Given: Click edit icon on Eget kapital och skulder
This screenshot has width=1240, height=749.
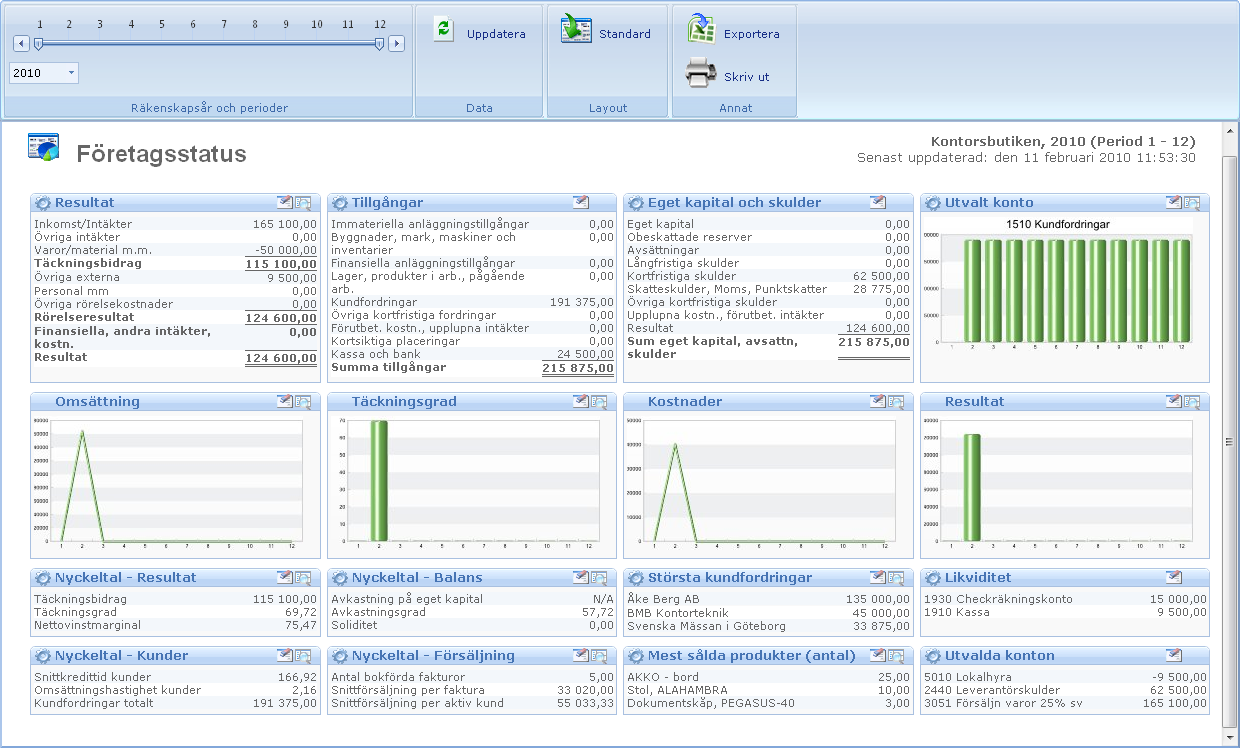Looking at the screenshot, I should (877, 203).
